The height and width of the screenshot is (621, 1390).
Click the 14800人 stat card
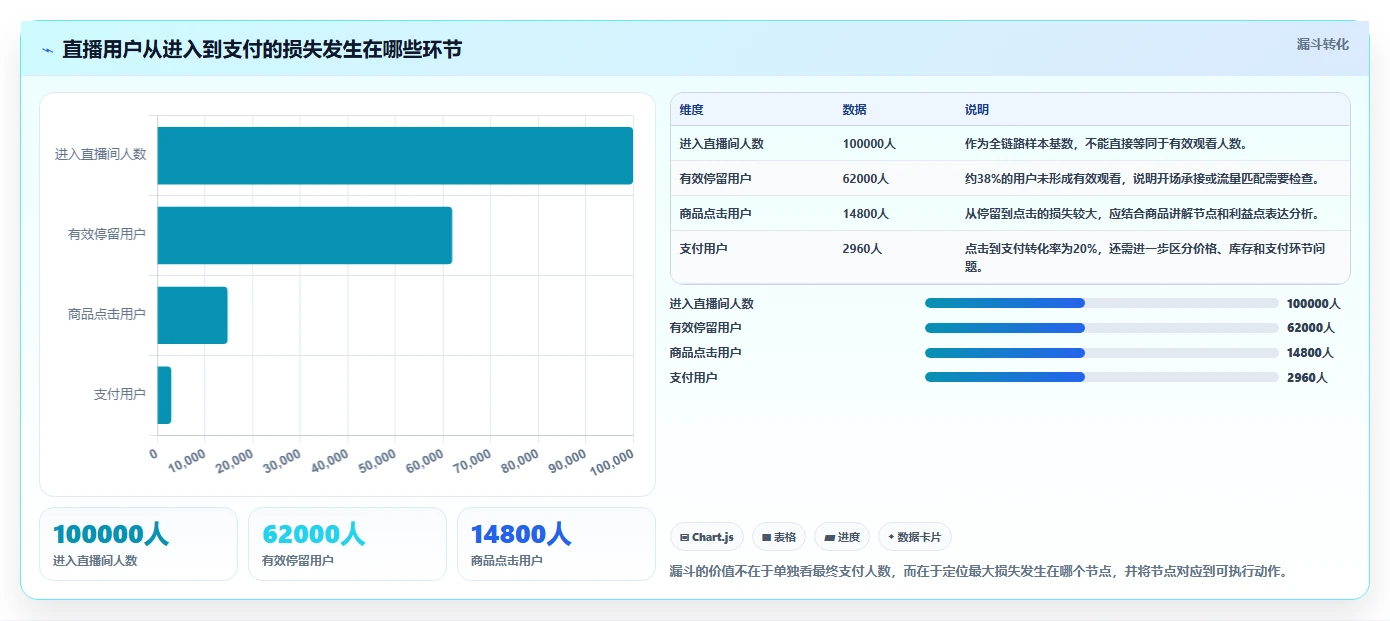(x=556, y=544)
